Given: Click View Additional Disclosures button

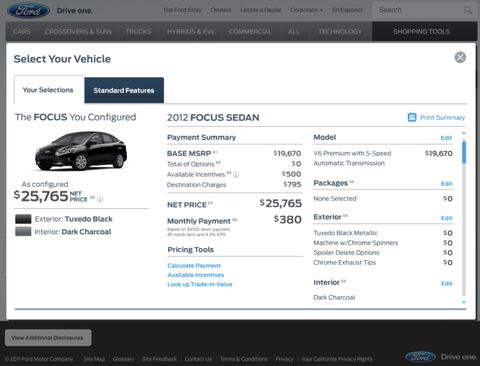Looking at the screenshot, I should [x=48, y=338].
